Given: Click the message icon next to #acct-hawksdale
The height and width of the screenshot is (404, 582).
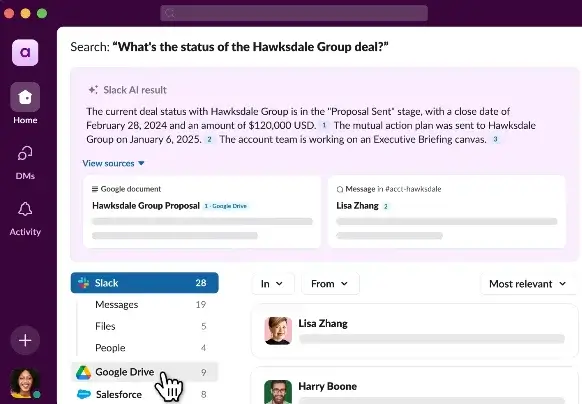Looking at the screenshot, I should pyautogui.click(x=340, y=189).
